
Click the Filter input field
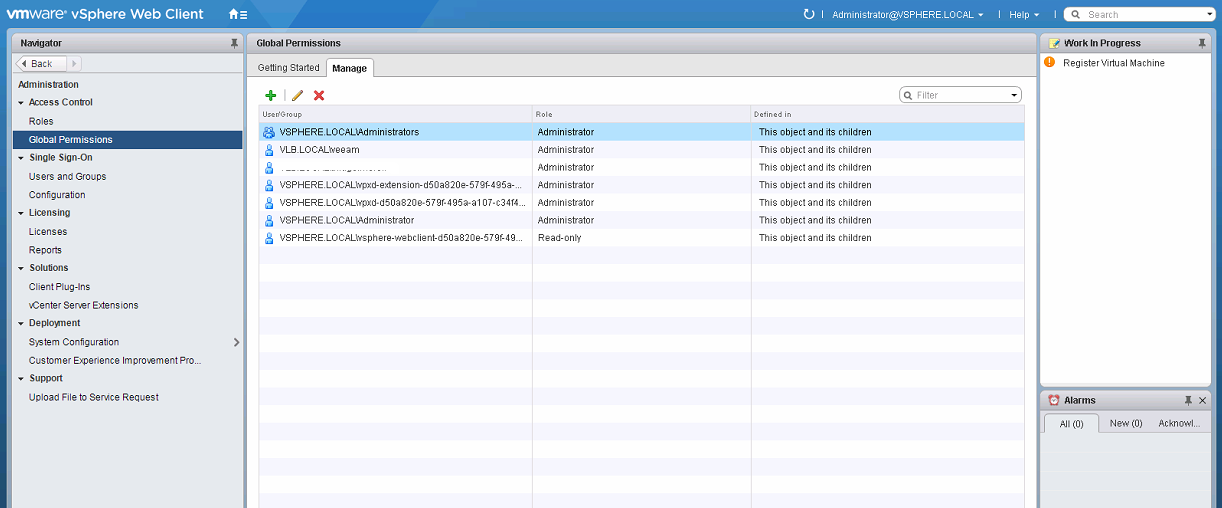(960, 95)
